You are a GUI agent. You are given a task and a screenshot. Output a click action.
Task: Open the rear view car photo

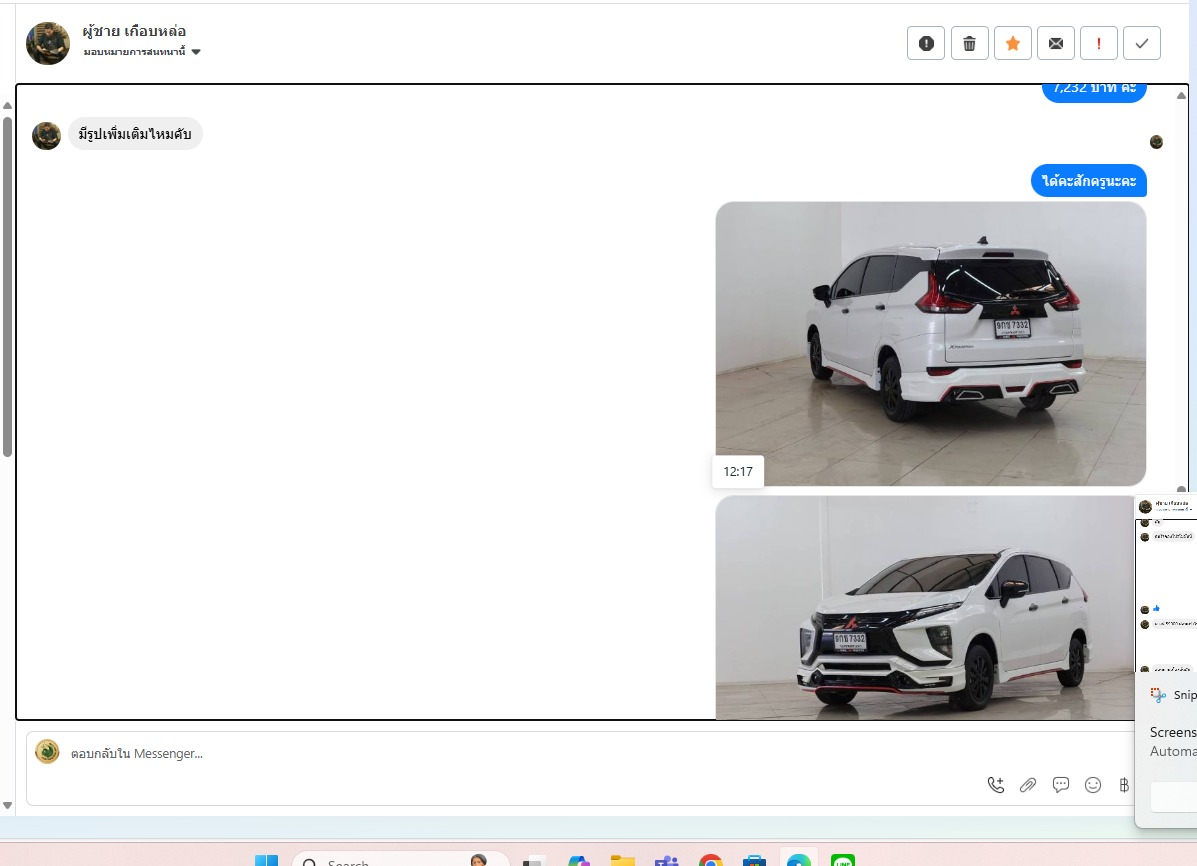[x=930, y=343]
